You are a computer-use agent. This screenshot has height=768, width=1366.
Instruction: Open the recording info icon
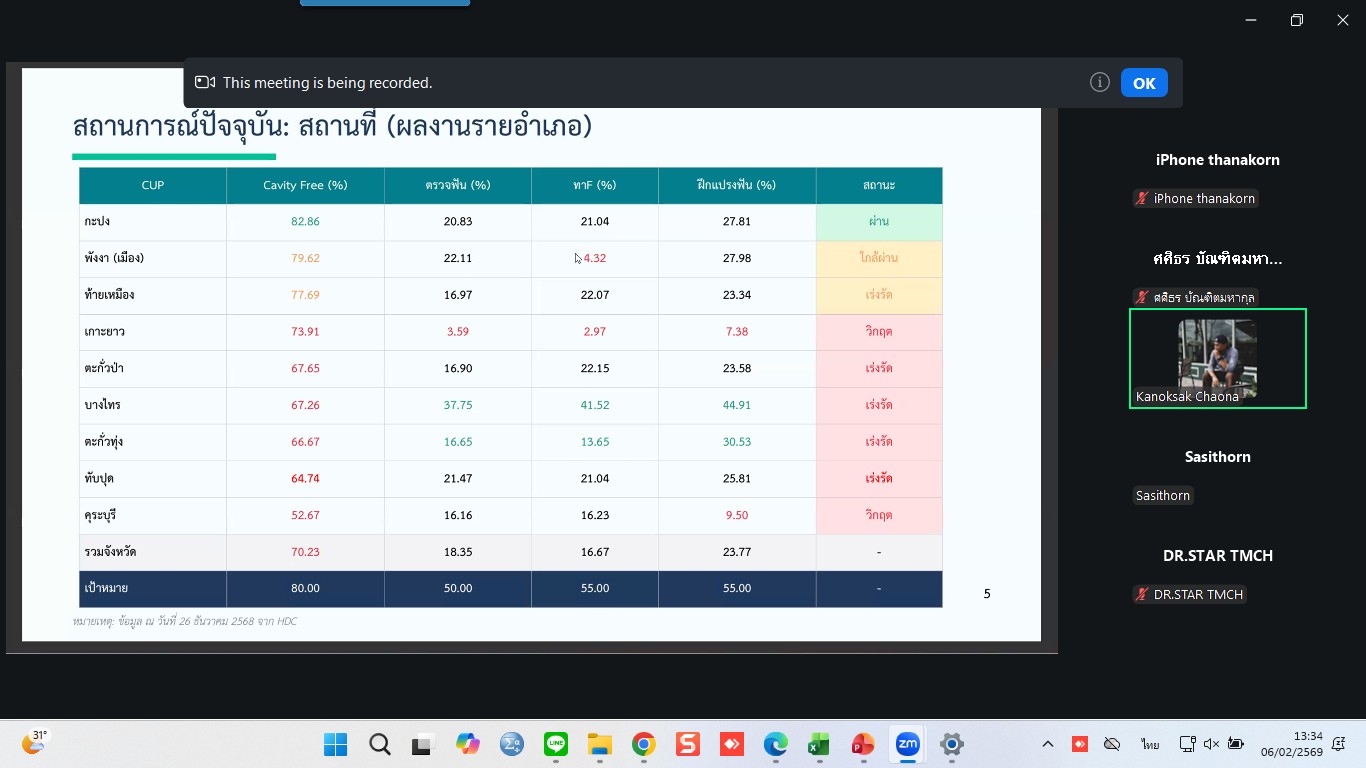1100,83
